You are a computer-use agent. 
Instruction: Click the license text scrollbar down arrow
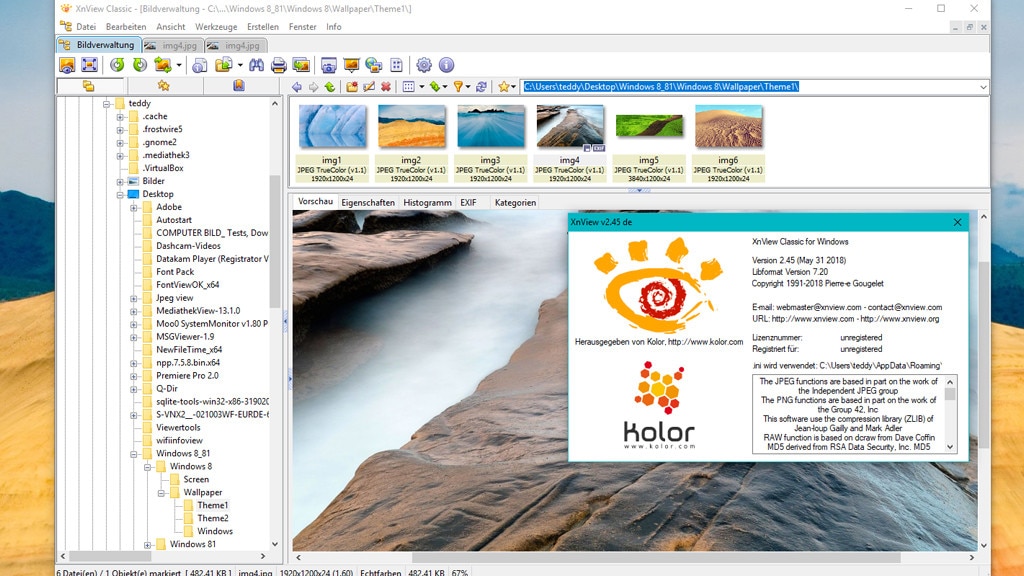click(950, 447)
